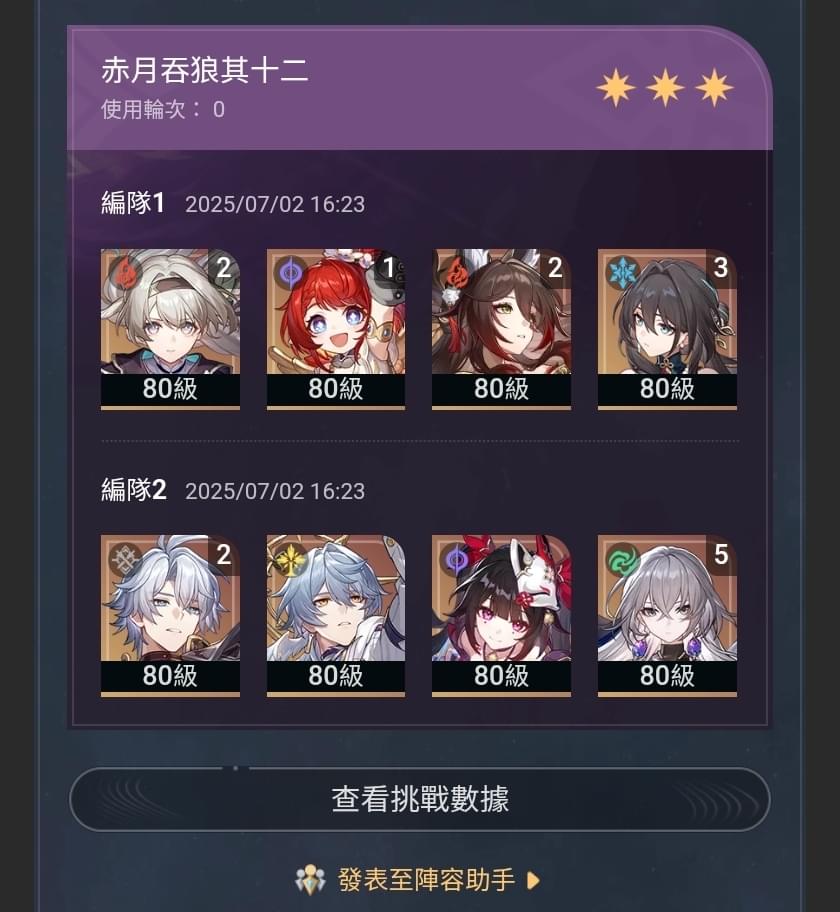Click the fire element icon on Firefly's portrait

click(x=124, y=272)
